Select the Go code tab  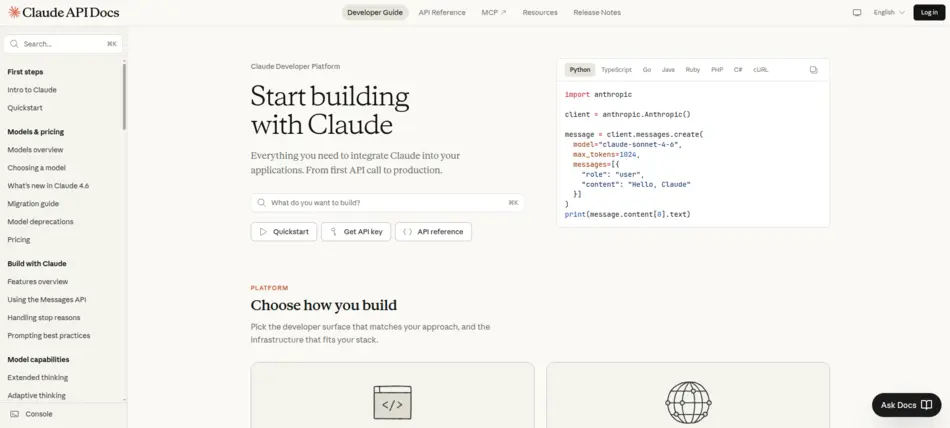pyautogui.click(x=646, y=70)
